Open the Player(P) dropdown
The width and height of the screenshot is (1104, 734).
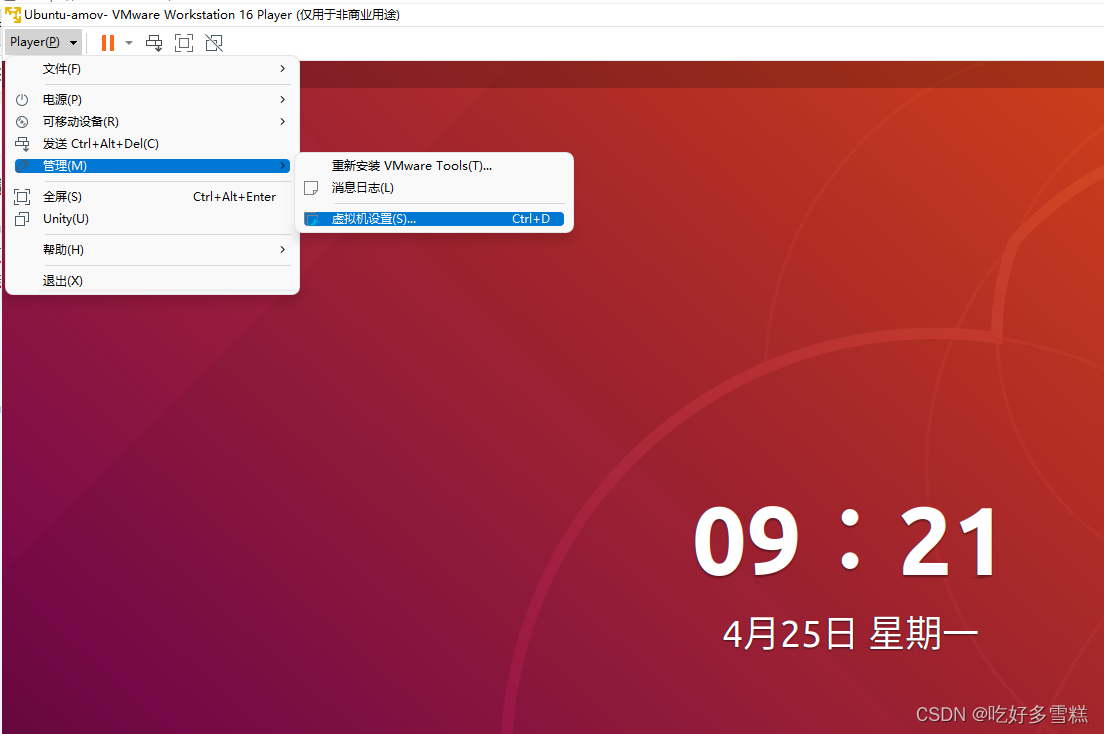pyautogui.click(x=42, y=42)
